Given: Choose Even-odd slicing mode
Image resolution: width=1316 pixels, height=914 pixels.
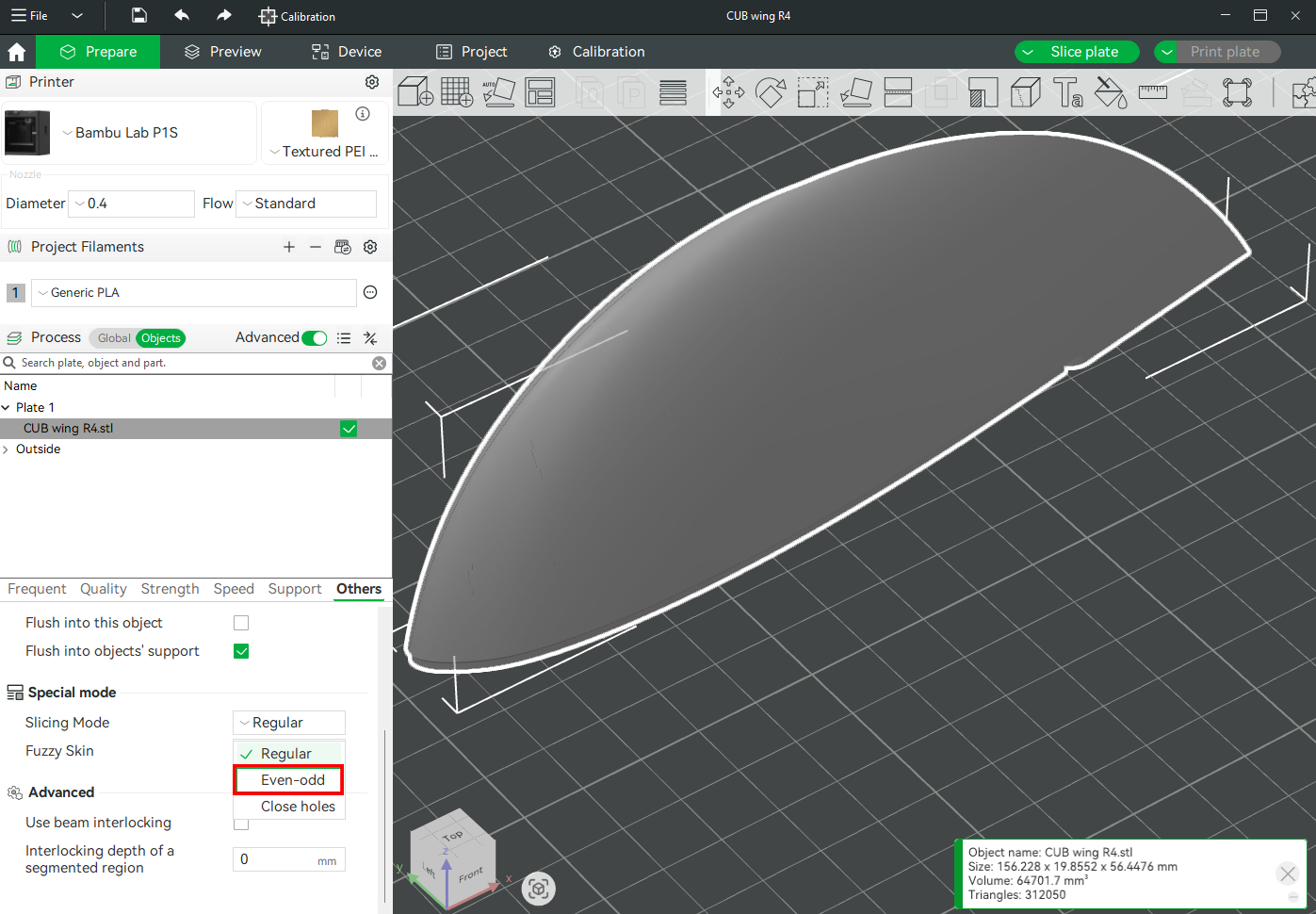Looking at the screenshot, I should 288,780.
